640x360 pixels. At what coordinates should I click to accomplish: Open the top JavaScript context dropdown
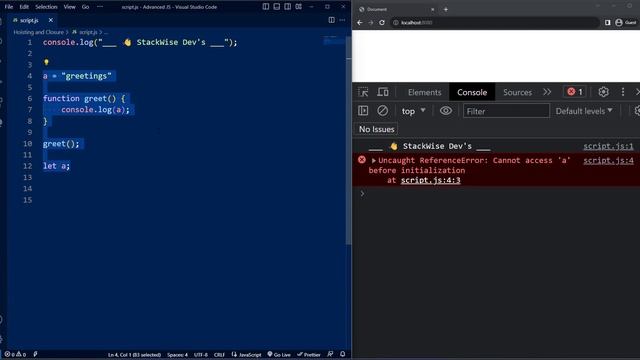pyautogui.click(x=413, y=111)
